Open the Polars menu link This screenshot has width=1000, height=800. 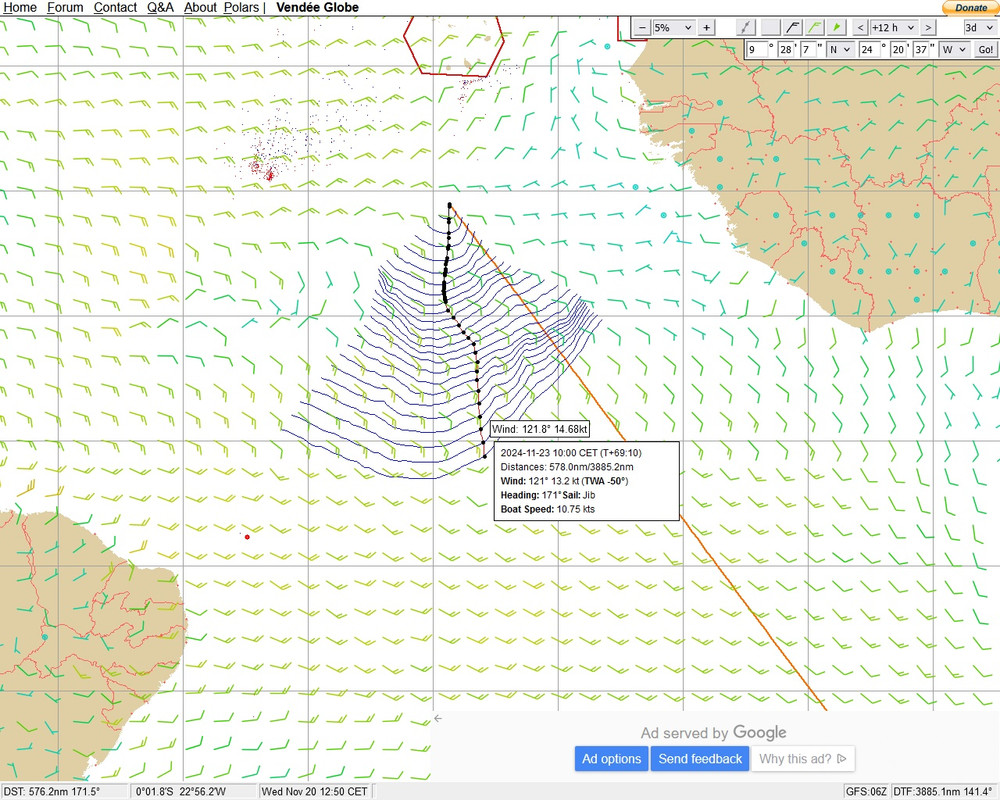click(x=241, y=8)
